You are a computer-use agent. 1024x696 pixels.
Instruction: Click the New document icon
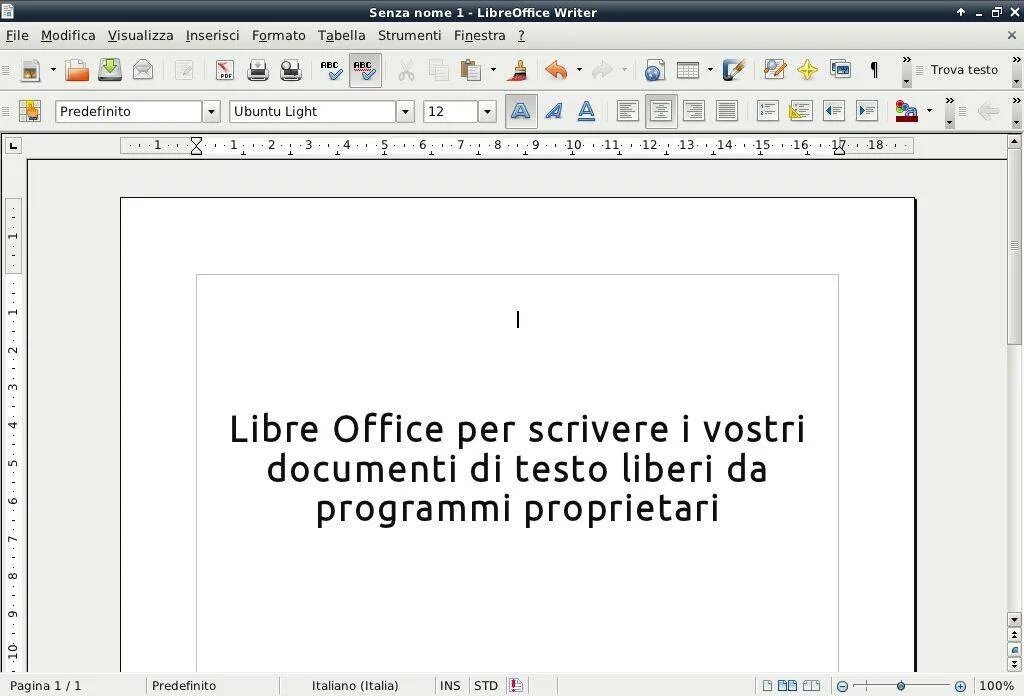tap(30, 70)
